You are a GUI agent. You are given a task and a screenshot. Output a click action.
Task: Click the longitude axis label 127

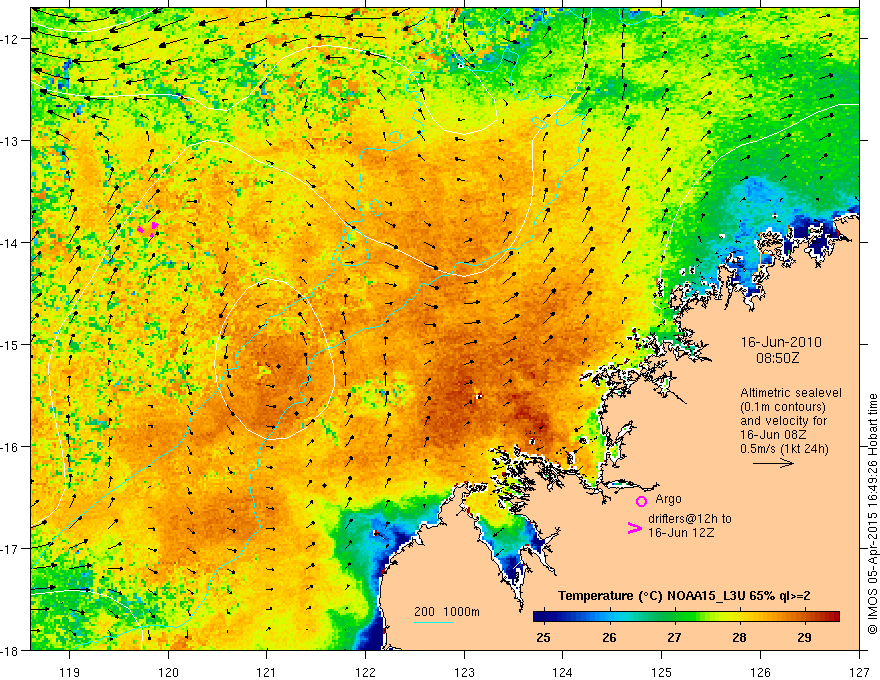pyautogui.click(x=859, y=672)
